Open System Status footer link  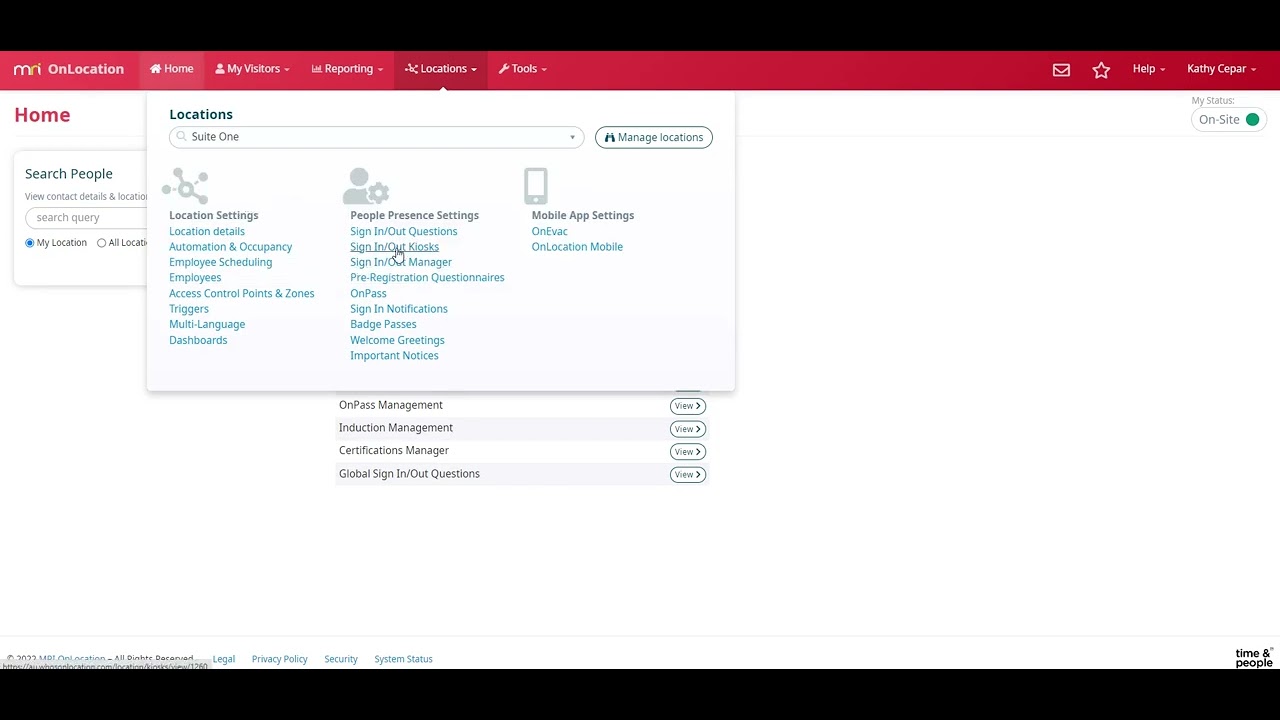404,660
